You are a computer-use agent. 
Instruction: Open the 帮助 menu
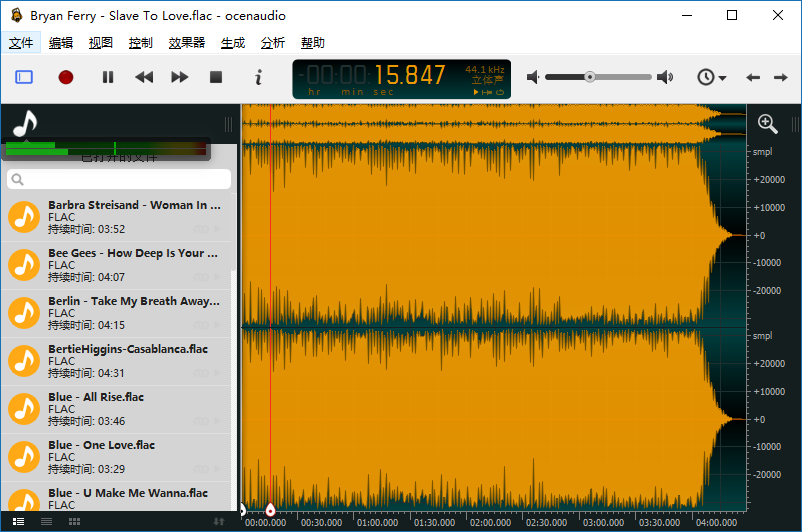(313, 43)
